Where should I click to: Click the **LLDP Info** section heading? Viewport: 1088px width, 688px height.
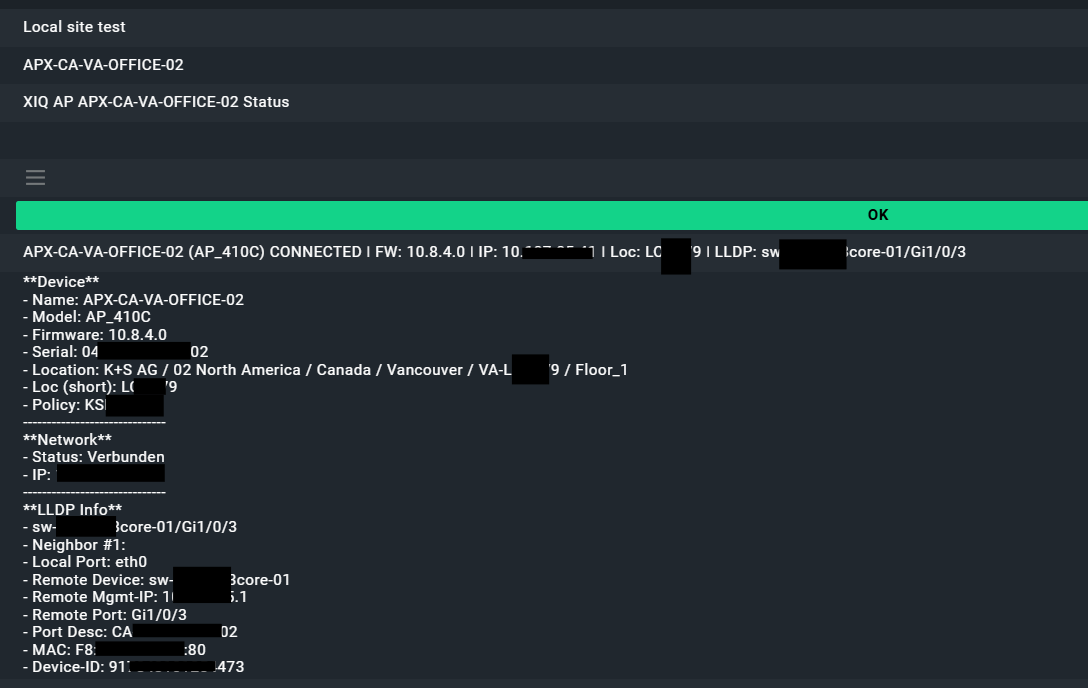[x=72, y=510]
